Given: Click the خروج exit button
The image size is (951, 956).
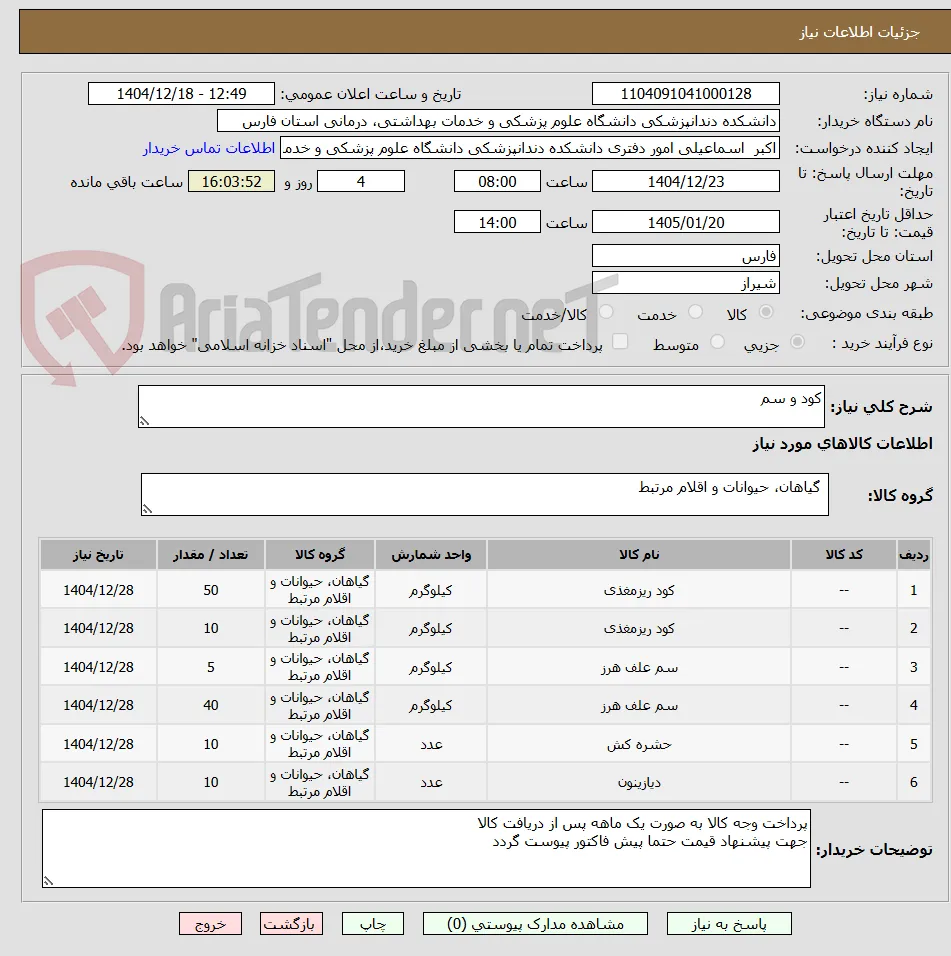Looking at the screenshot, I should coord(210,924).
